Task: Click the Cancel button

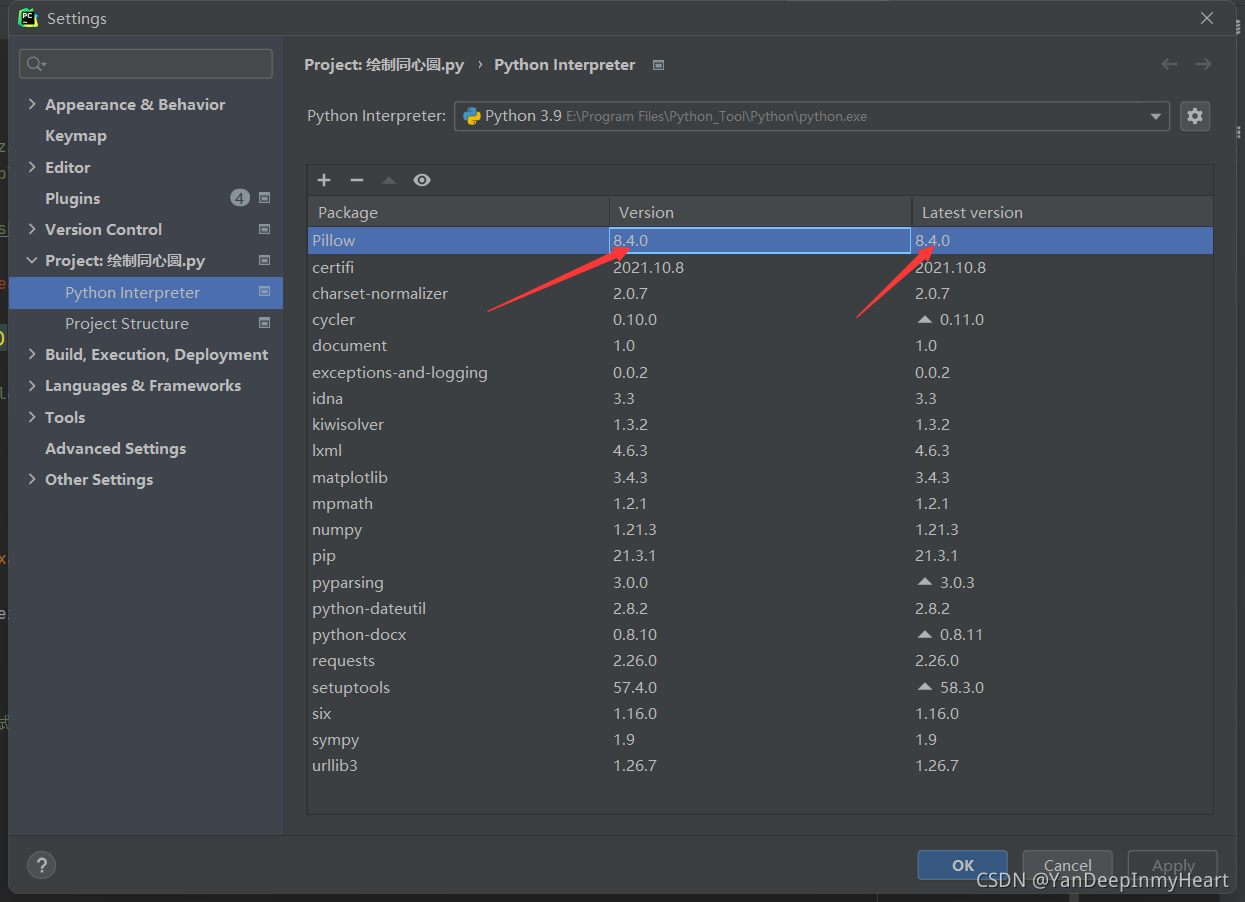Action: 1068,865
